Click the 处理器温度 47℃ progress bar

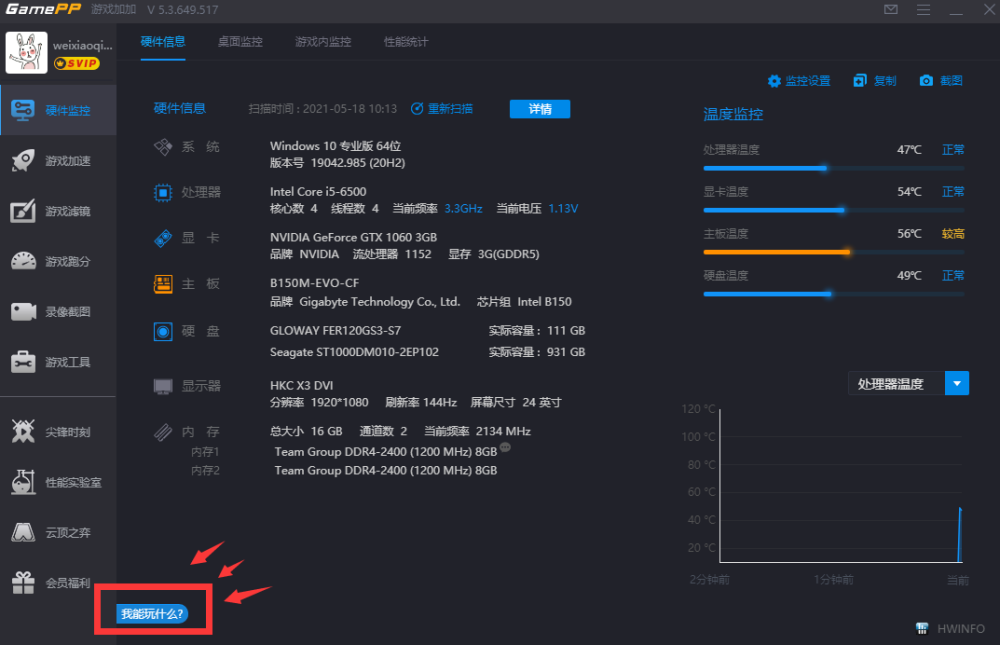[834, 168]
